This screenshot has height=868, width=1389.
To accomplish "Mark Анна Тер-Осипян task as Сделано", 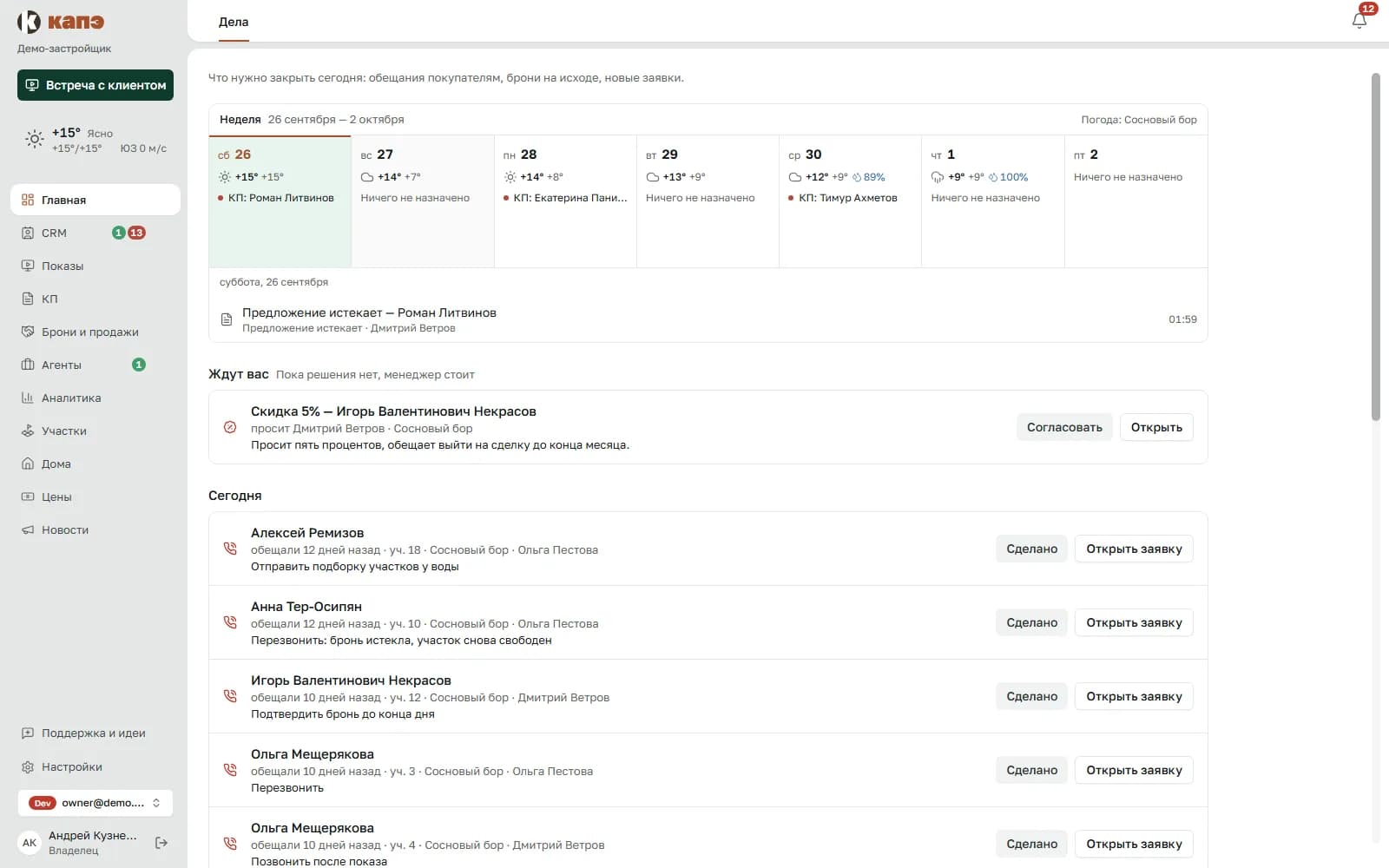I will 1031,622.
